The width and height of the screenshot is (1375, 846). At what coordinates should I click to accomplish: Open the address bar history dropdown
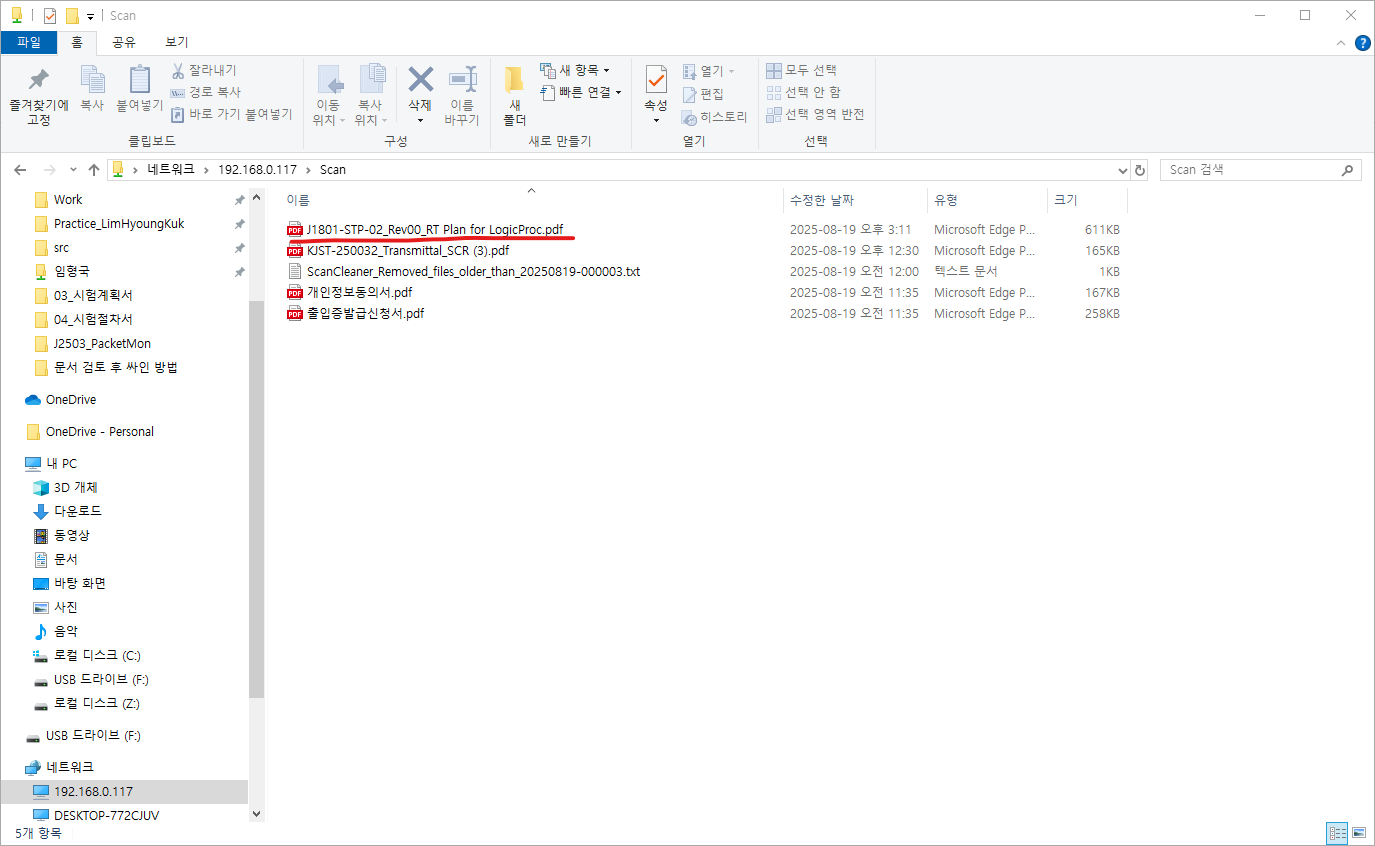(1121, 170)
